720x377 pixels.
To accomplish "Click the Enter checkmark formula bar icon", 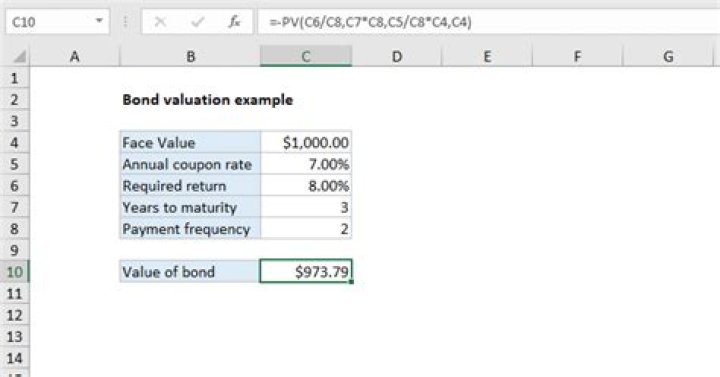I will click(x=197, y=22).
